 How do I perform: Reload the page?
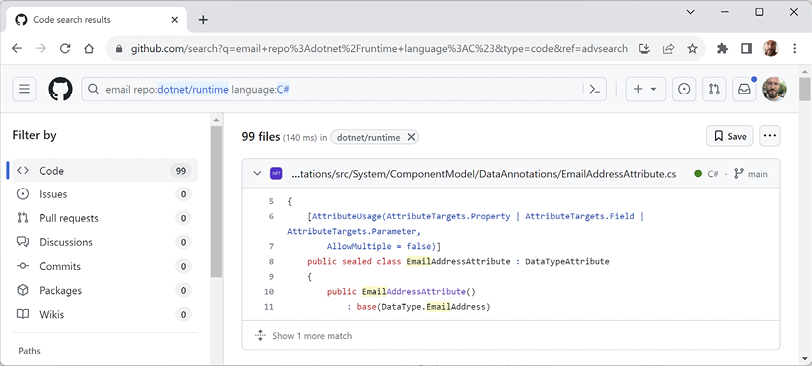[65, 49]
